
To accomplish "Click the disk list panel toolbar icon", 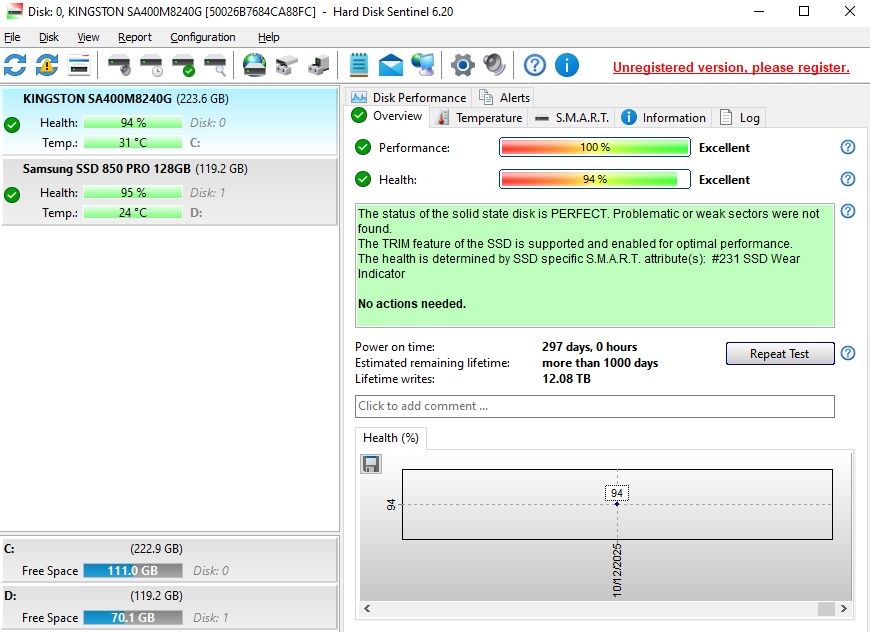I will coord(79,65).
